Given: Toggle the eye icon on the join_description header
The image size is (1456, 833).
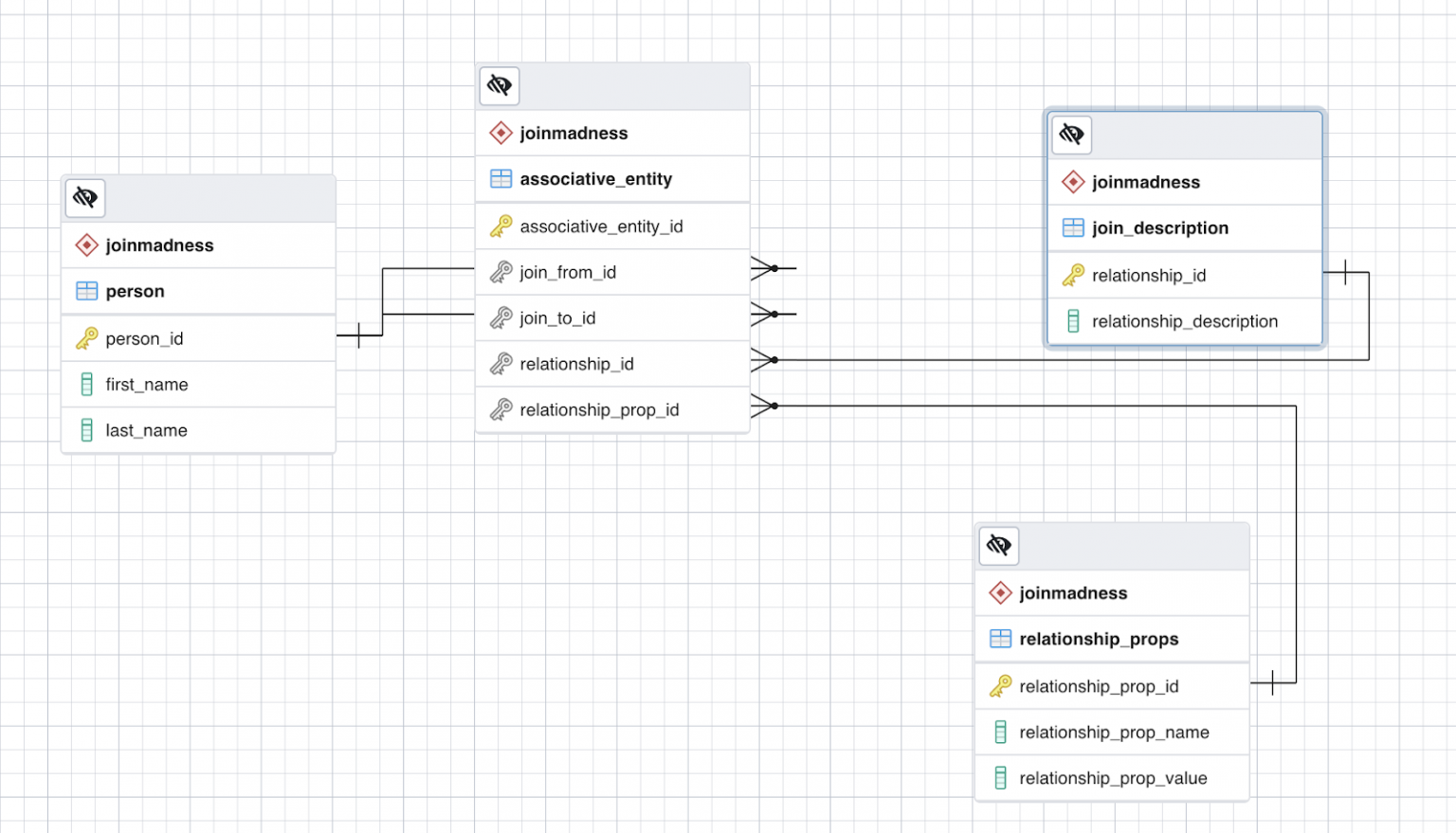Looking at the screenshot, I should point(1071,135).
